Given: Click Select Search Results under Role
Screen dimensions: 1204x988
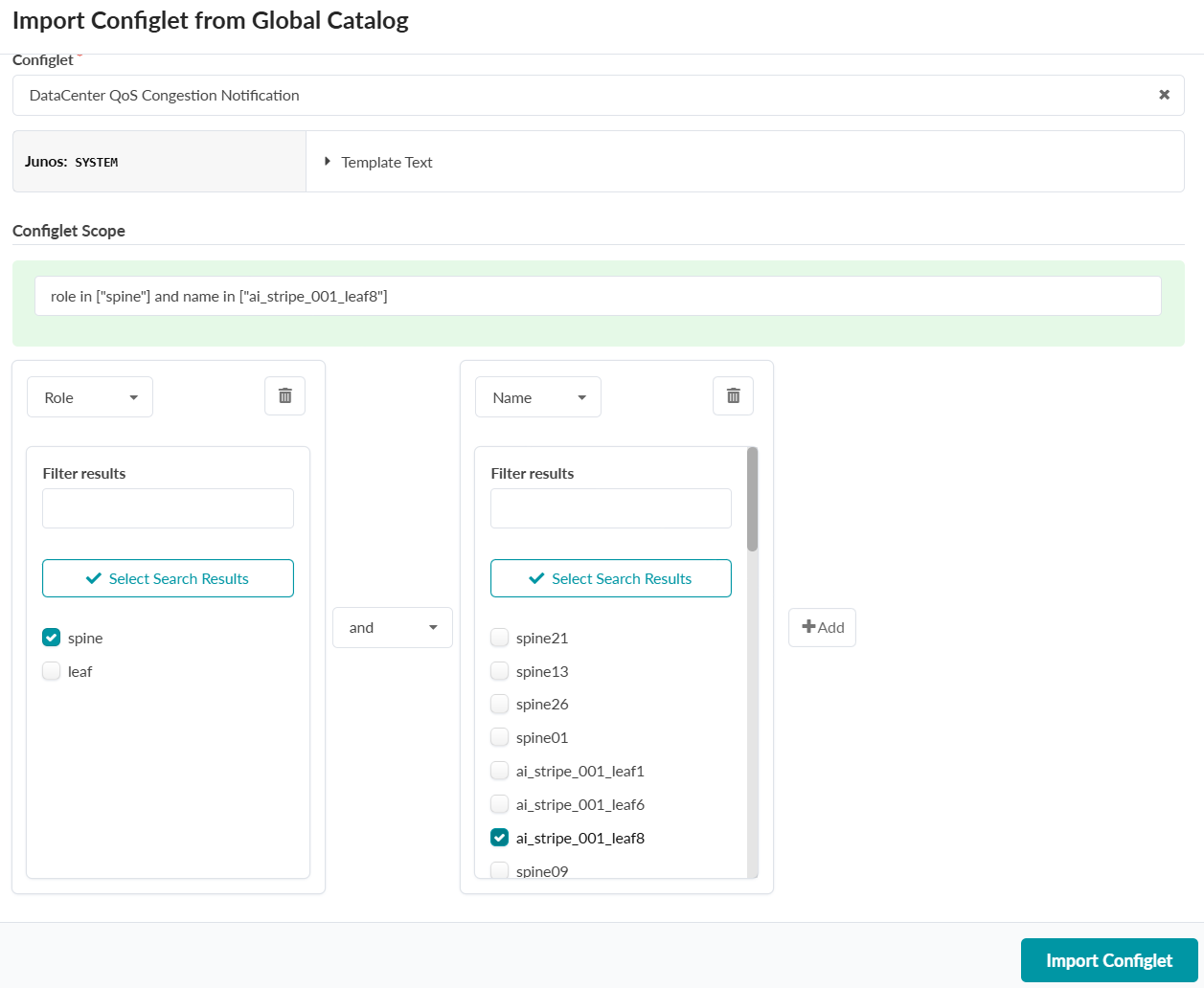Looking at the screenshot, I should point(168,578).
